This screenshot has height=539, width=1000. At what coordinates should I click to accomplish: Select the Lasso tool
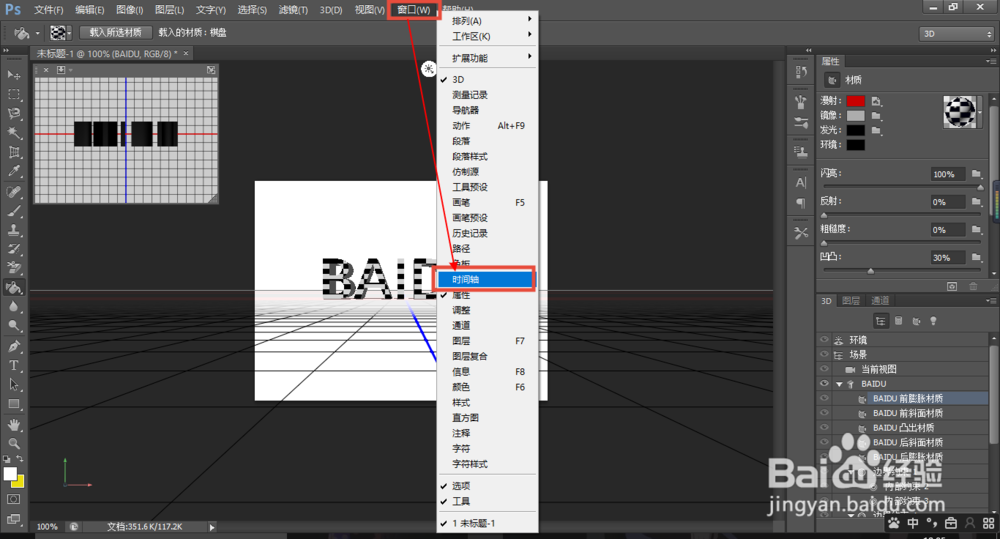pos(13,114)
